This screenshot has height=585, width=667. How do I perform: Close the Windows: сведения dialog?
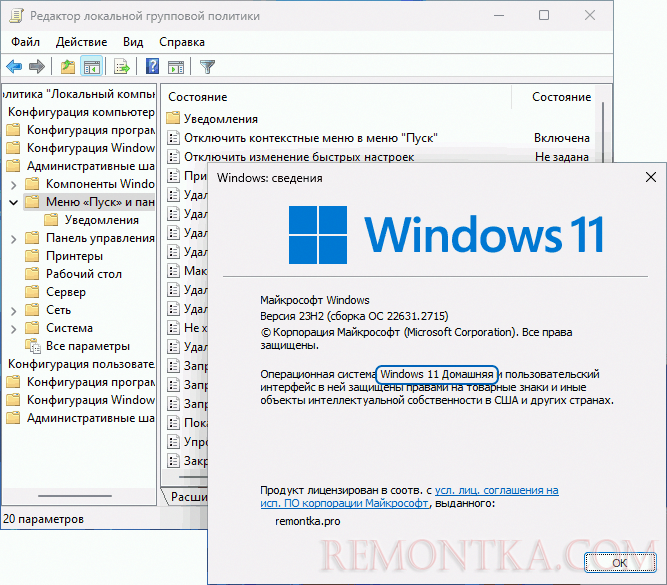tap(651, 177)
